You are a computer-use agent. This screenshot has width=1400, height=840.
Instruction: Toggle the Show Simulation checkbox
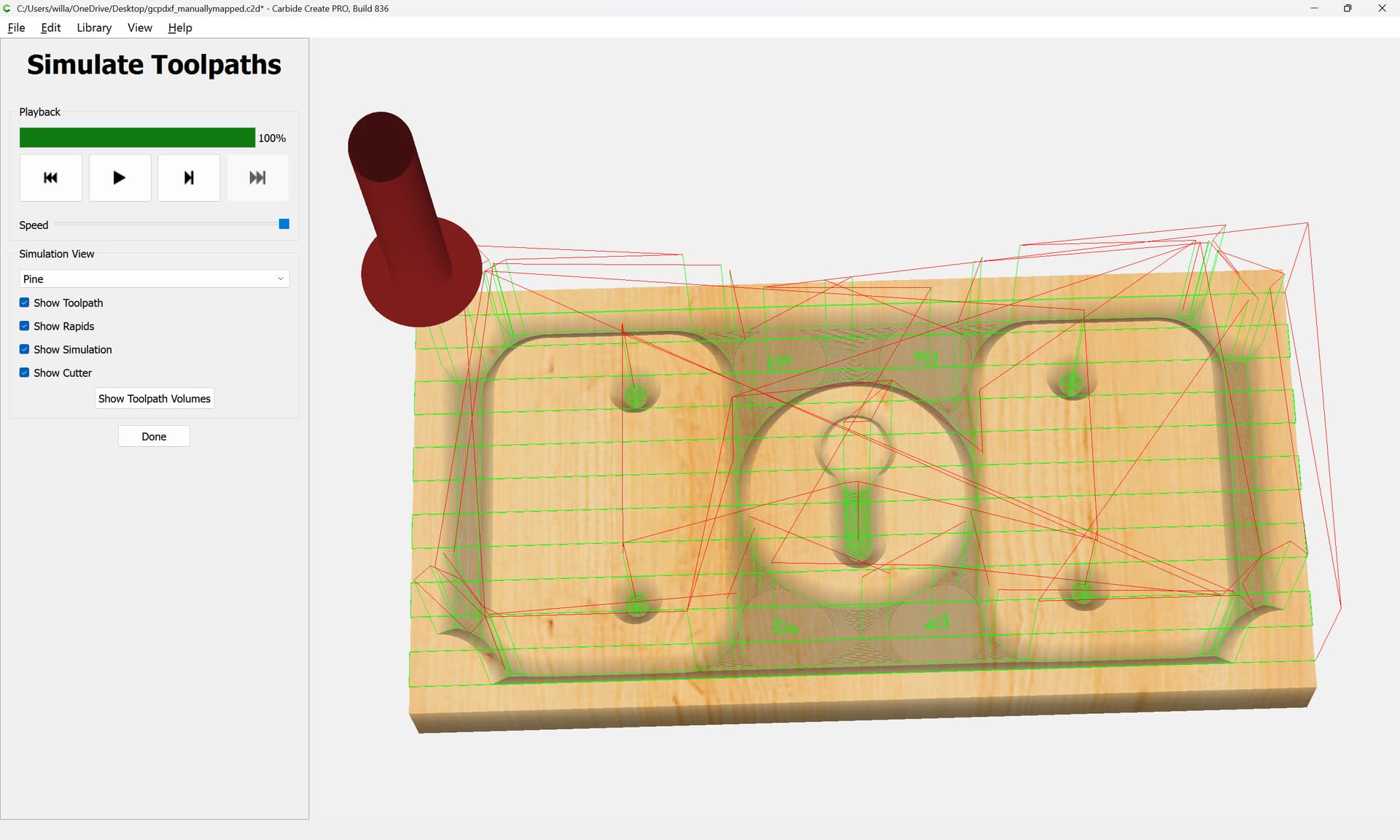(25, 349)
